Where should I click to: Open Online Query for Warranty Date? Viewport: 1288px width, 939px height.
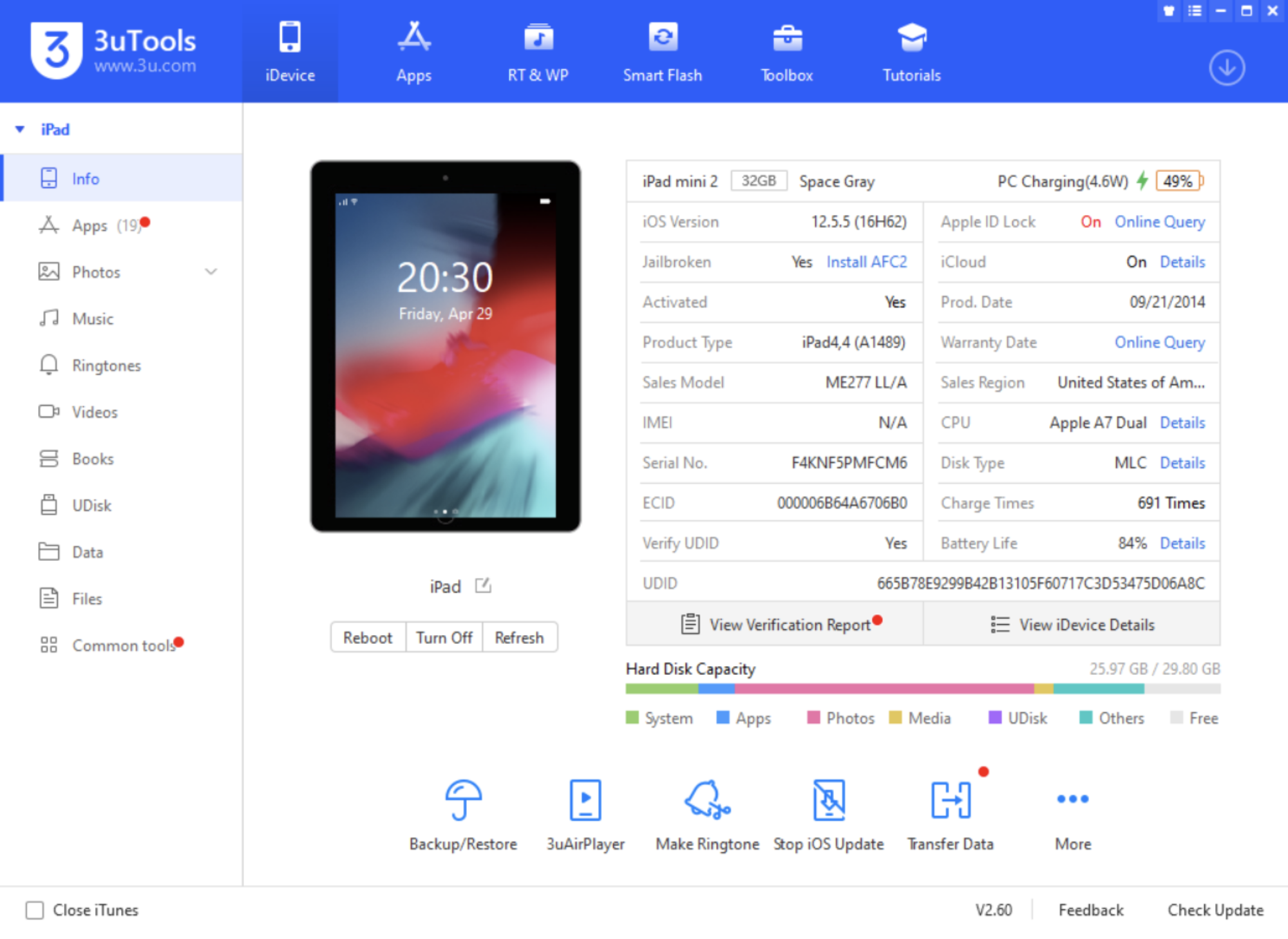coord(1159,342)
